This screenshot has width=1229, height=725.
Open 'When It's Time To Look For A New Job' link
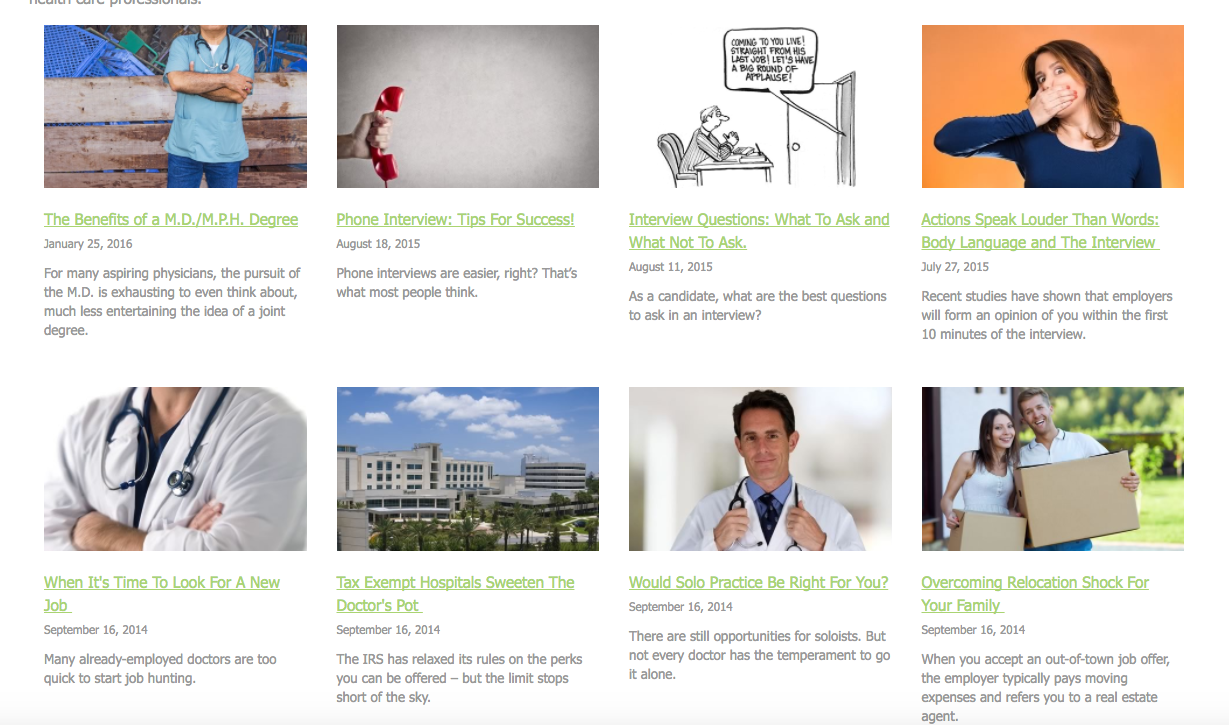pos(162,594)
